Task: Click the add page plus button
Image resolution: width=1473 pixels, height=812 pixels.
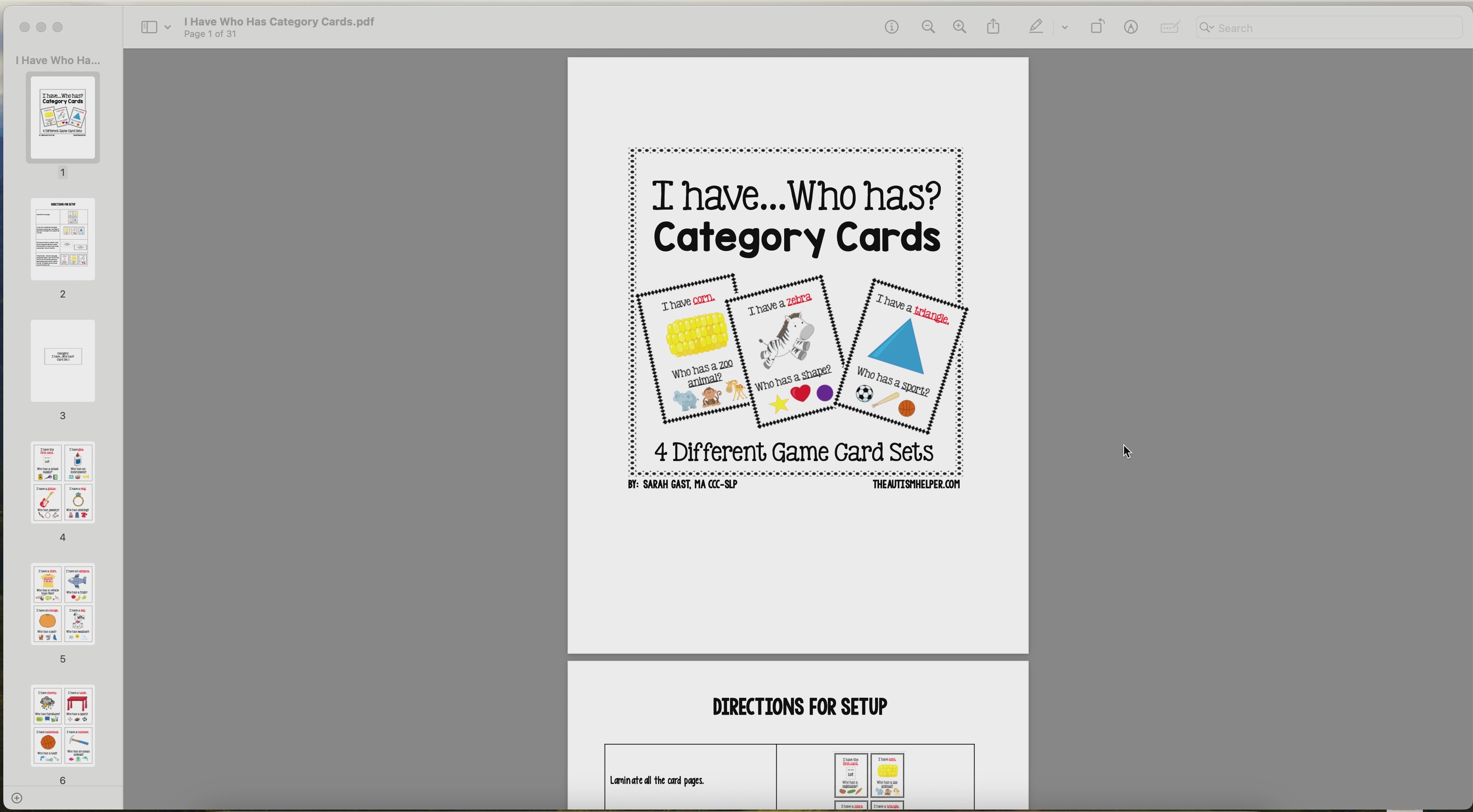Action: [17, 798]
